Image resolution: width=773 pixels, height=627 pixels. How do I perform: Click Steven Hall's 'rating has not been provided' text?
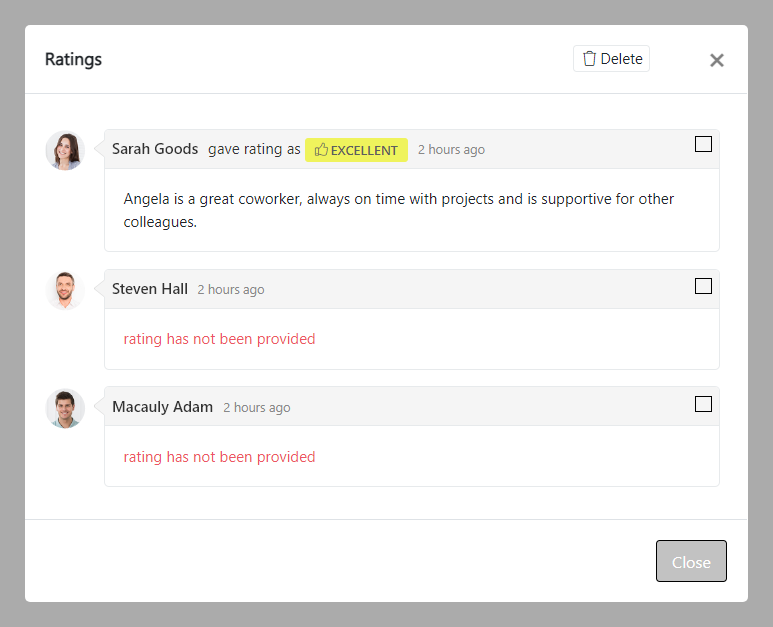(219, 339)
